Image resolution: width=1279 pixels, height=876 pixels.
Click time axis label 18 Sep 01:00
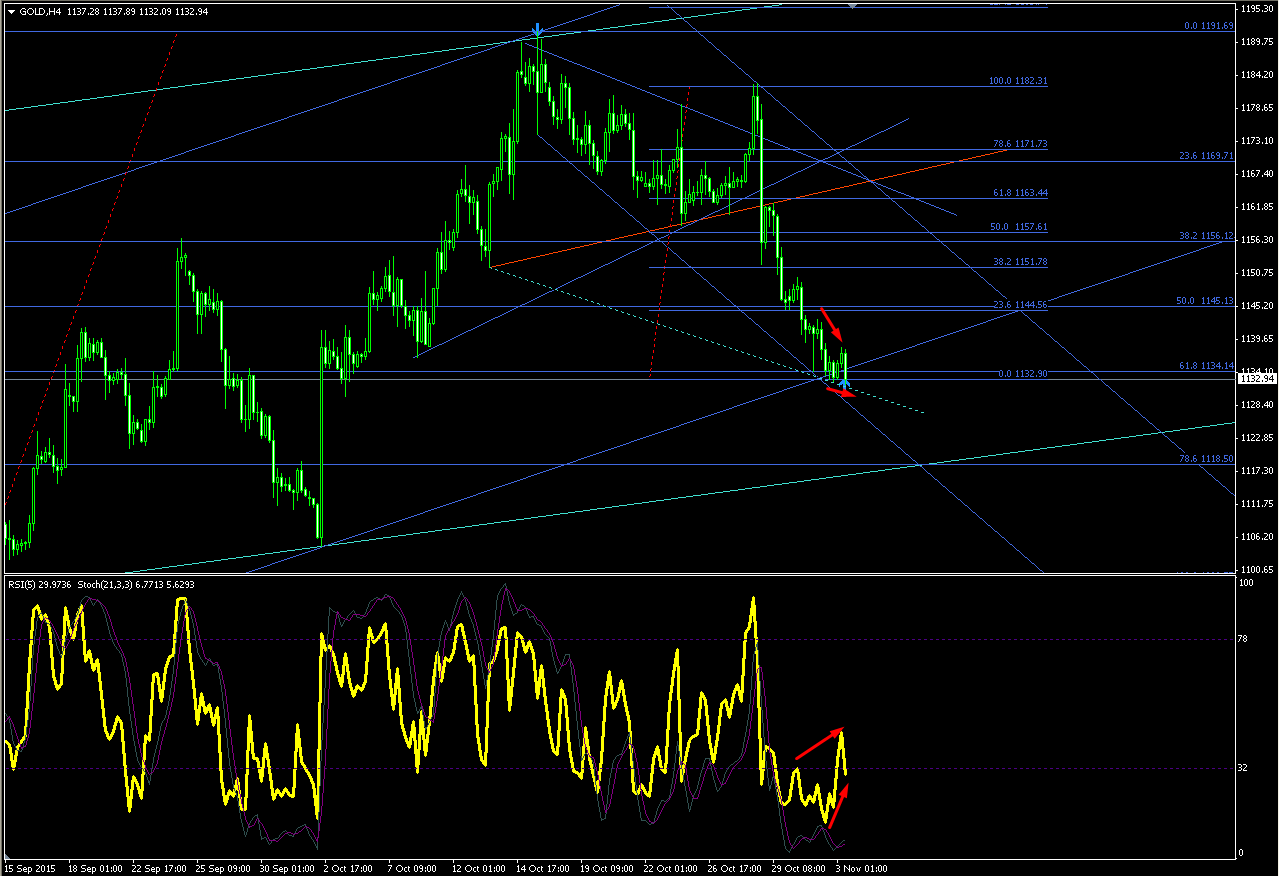click(x=94, y=868)
